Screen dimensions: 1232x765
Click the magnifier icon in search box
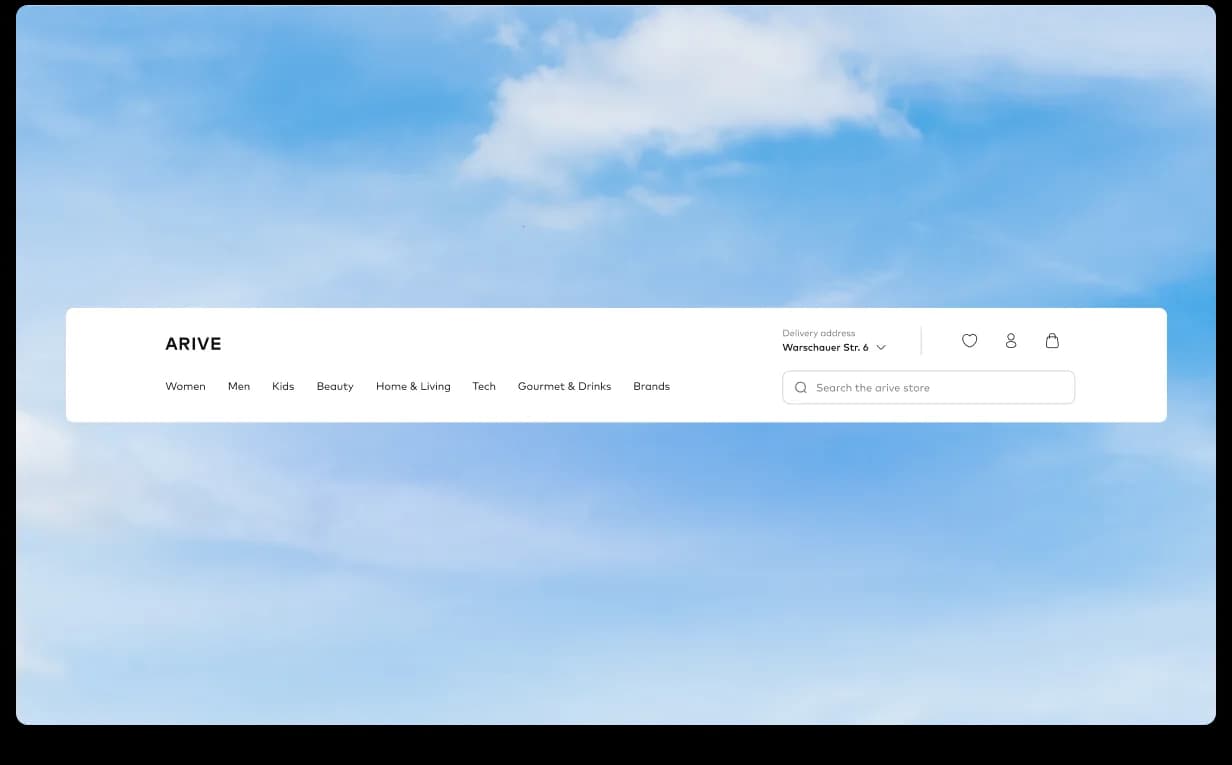[801, 388]
